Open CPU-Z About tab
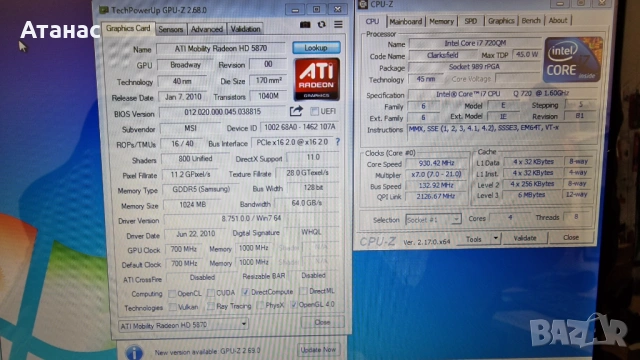The height and width of the screenshot is (360, 640). 558,20
